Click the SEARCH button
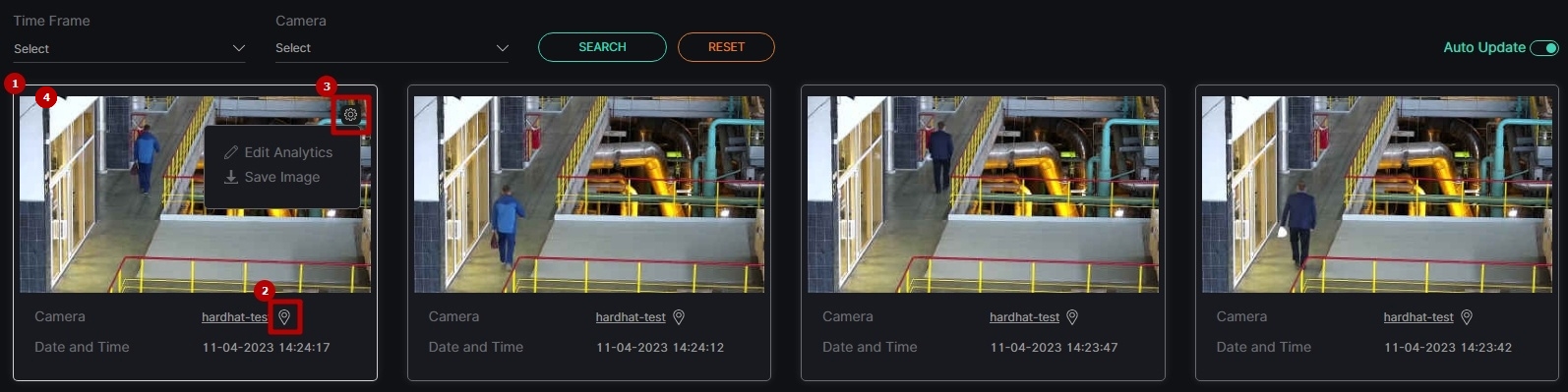The height and width of the screenshot is (392, 1568). pyautogui.click(x=602, y=47)
